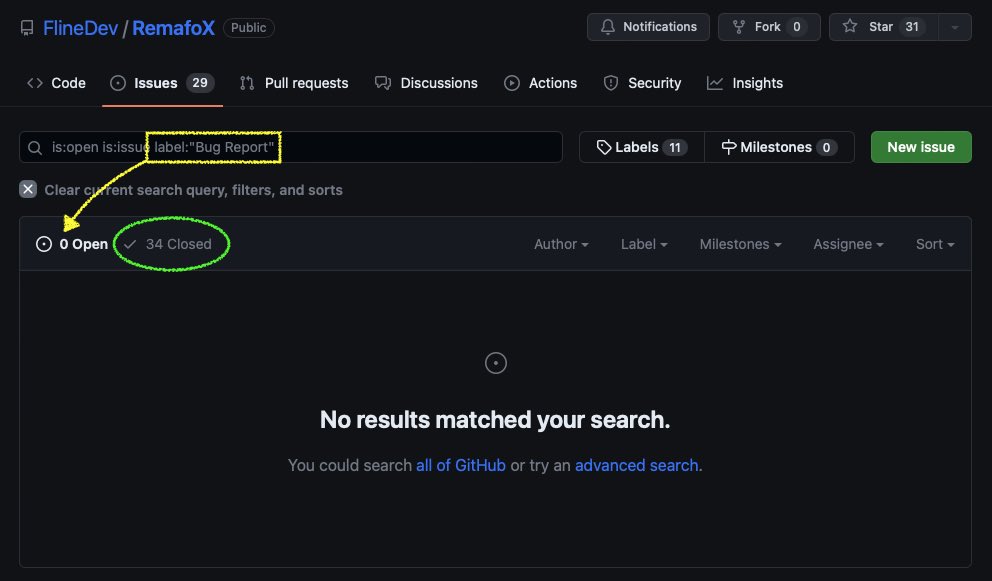Search all of GitHub link
Image resolution: width=992 pixels, height=581 pixels.
pos(461,465)
